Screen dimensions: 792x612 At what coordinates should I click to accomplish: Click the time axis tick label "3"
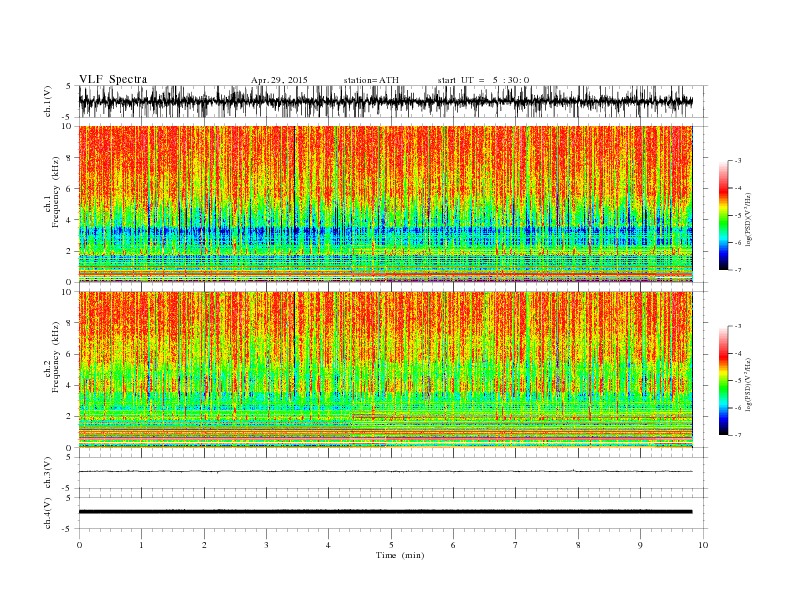point(267,545)
